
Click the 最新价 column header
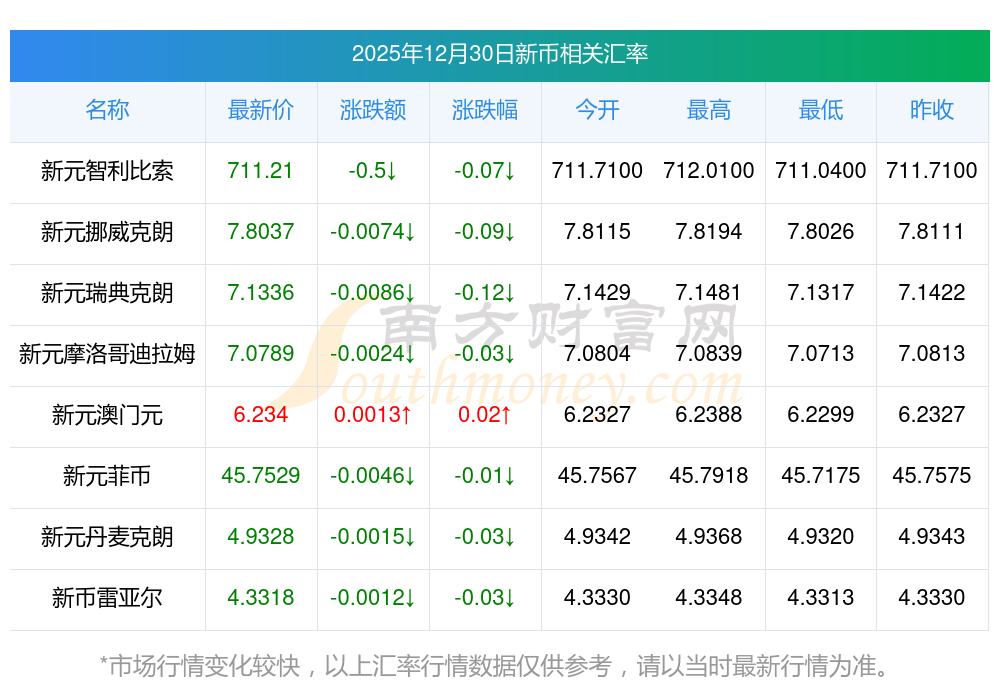coord(261,110)
